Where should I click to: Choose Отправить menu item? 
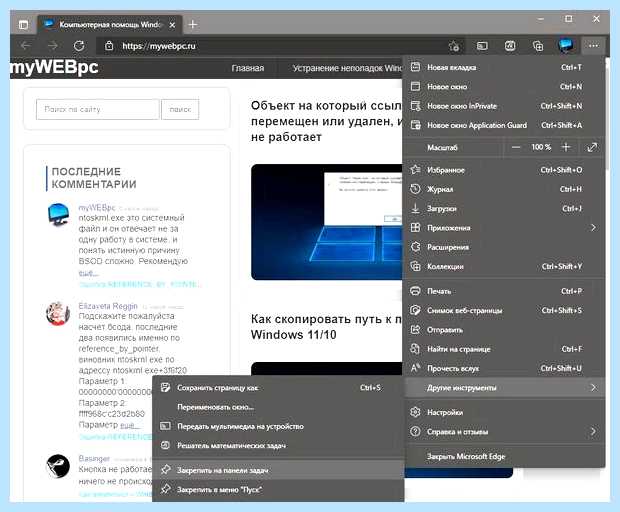click(503, 330)
